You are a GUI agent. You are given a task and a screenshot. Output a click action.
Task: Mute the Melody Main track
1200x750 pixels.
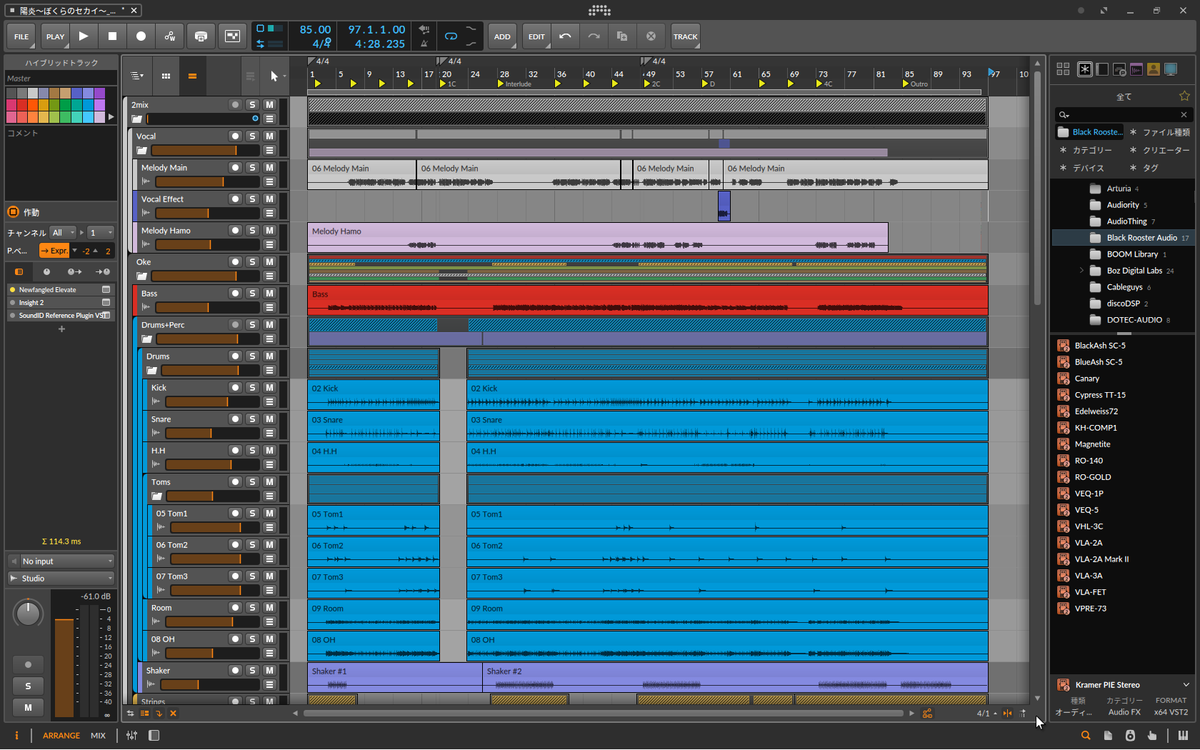(269, 167)
